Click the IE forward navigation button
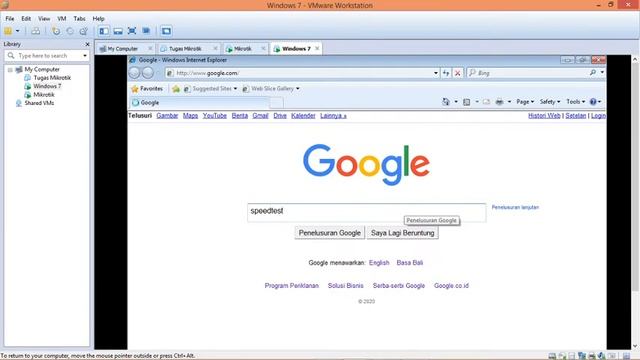 (x=148, y=73)
